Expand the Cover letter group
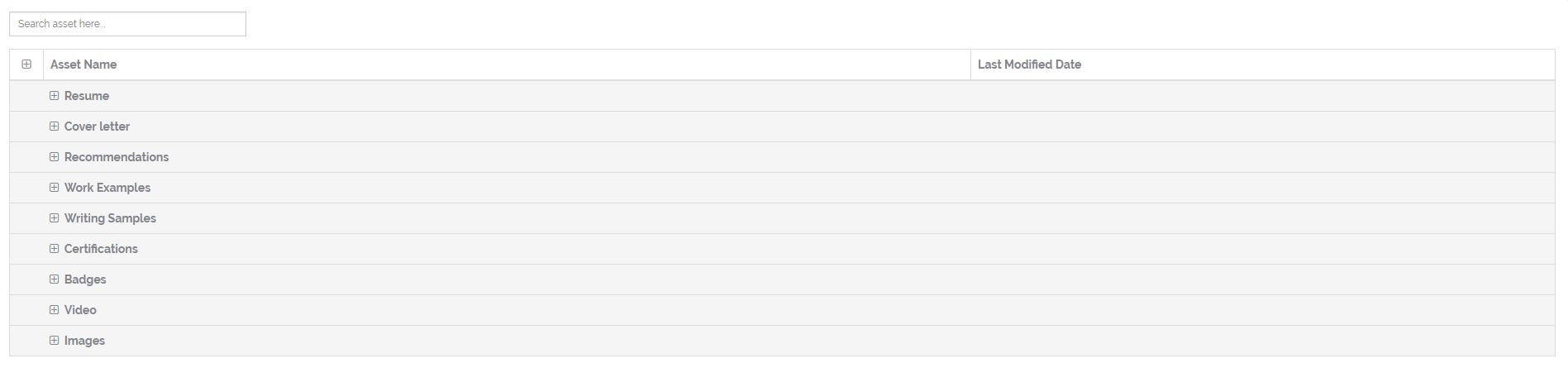The image size is (1568, 382). pyautogui.click(x=55, y=127)
